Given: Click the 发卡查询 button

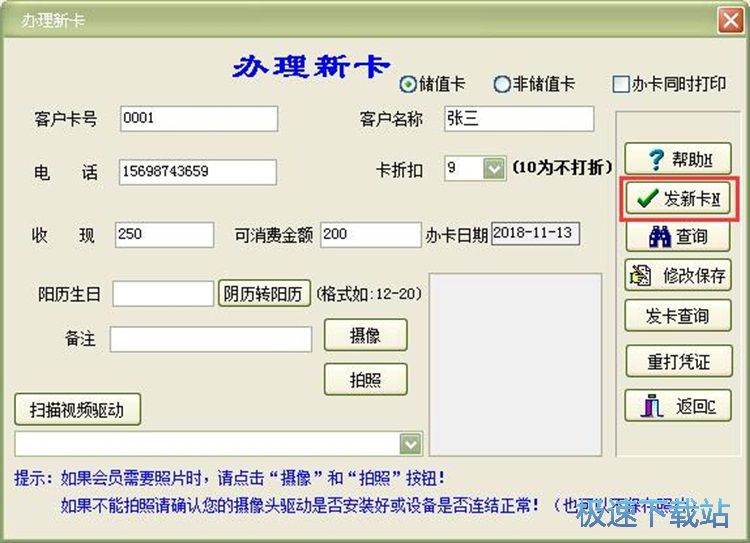Looking at the screenshot, I should (678, 316).
